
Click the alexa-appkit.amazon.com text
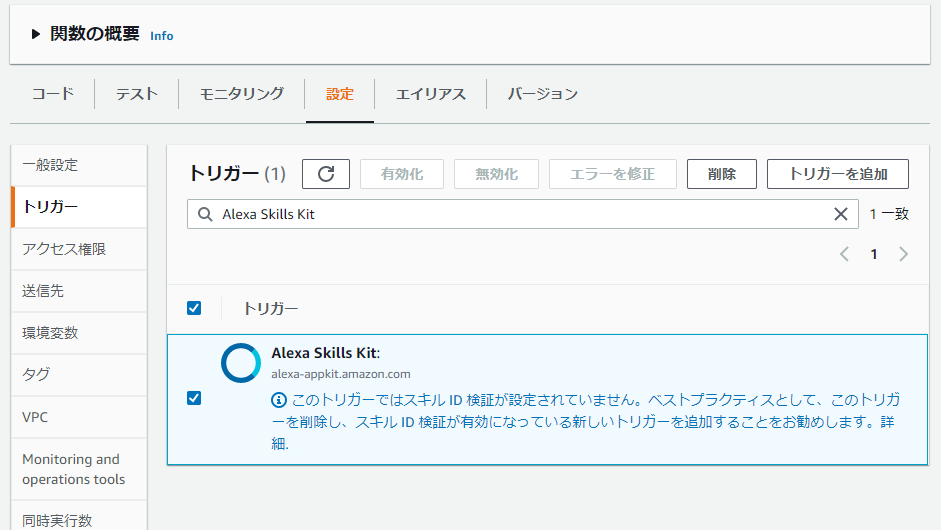341,374
